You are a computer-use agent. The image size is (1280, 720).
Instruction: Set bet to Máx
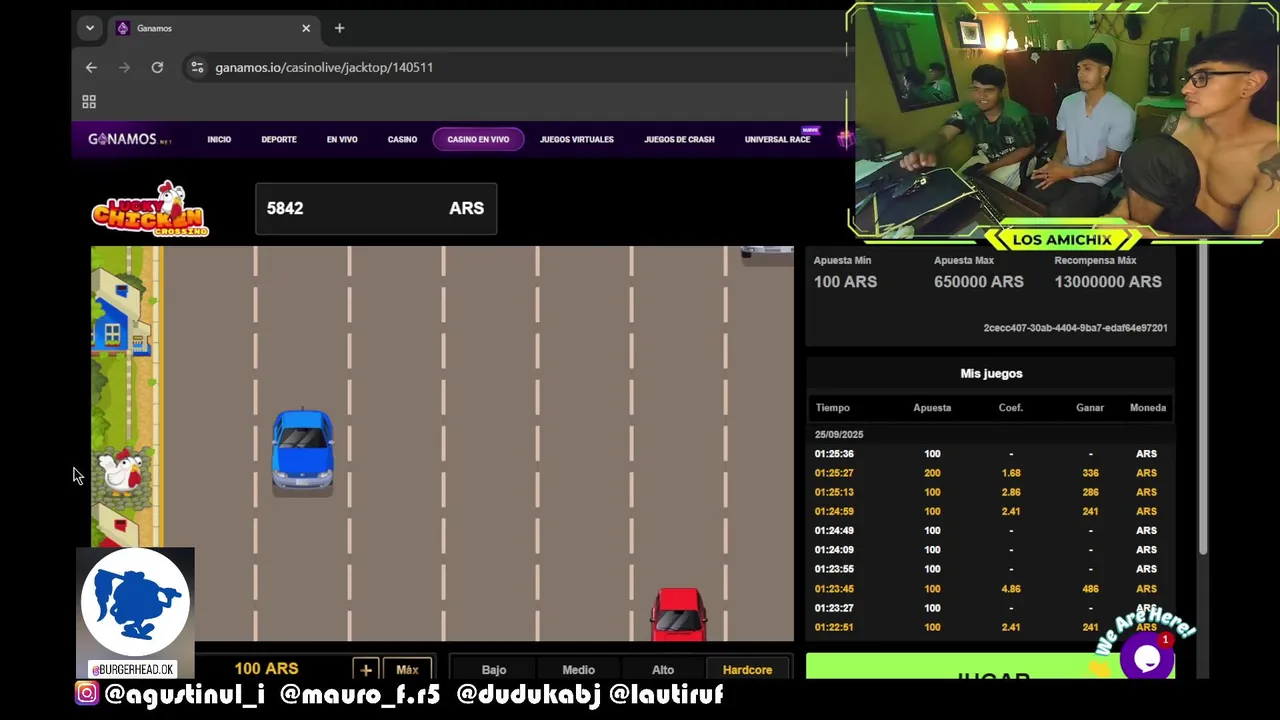click(407, 669)
